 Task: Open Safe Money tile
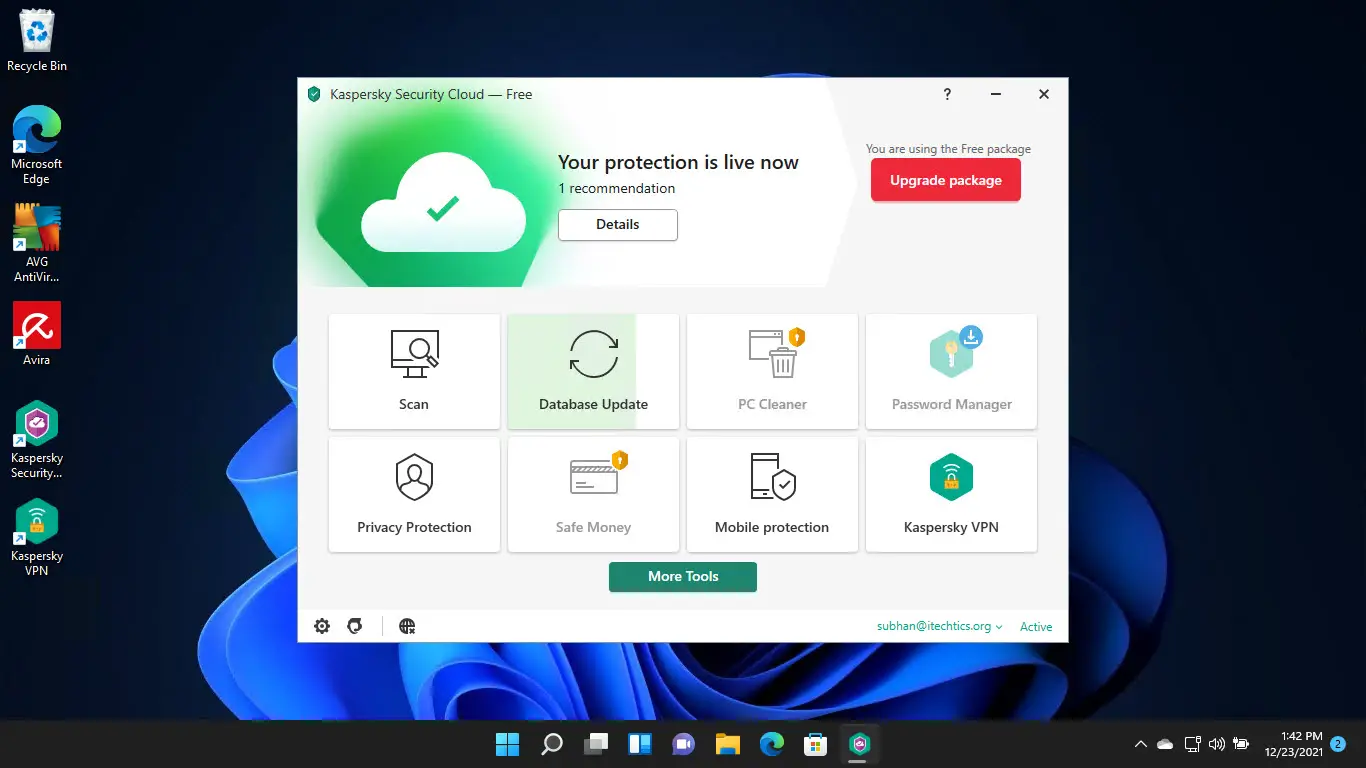593,494
